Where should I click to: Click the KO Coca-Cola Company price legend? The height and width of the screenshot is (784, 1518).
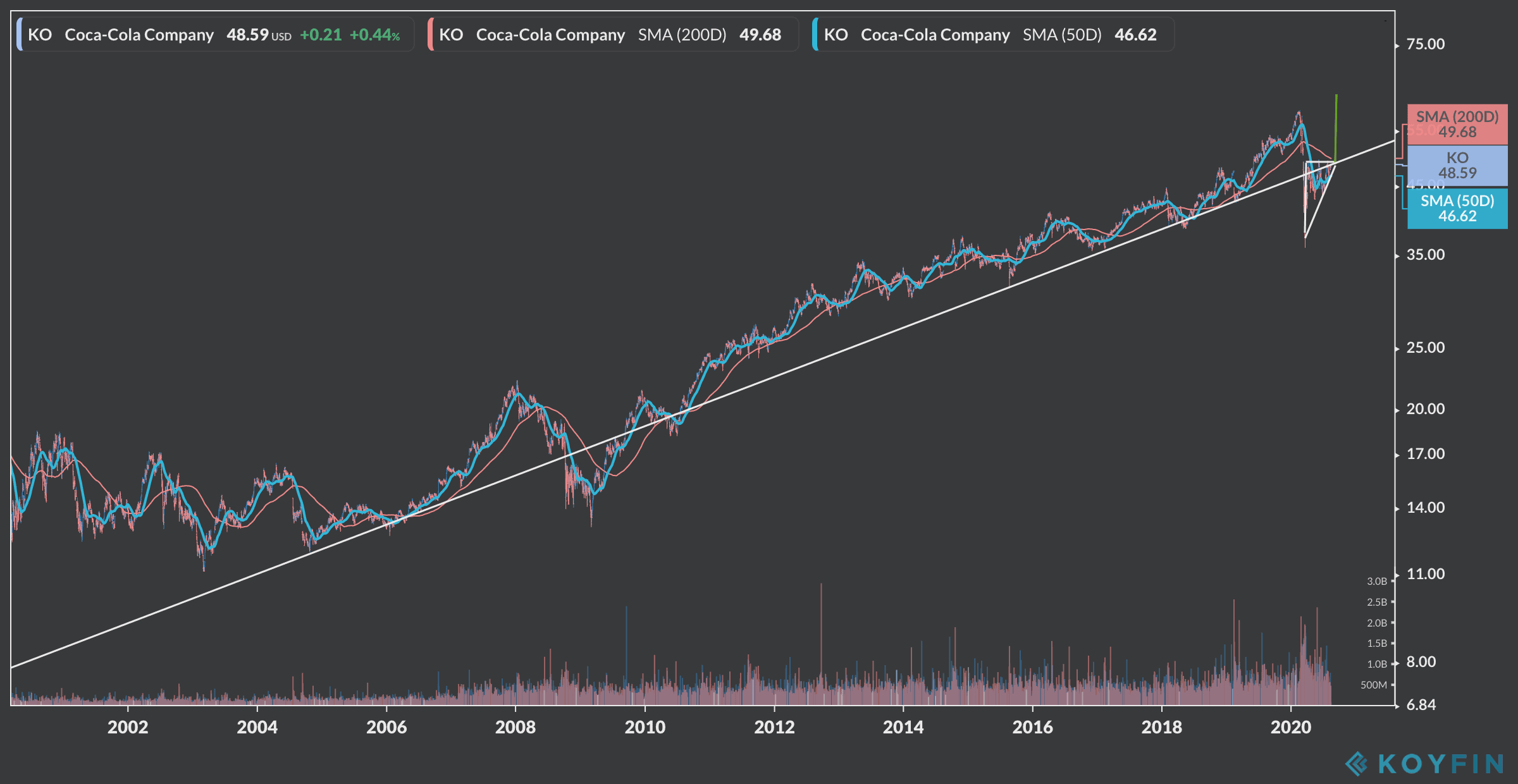[x=215, y=34]
